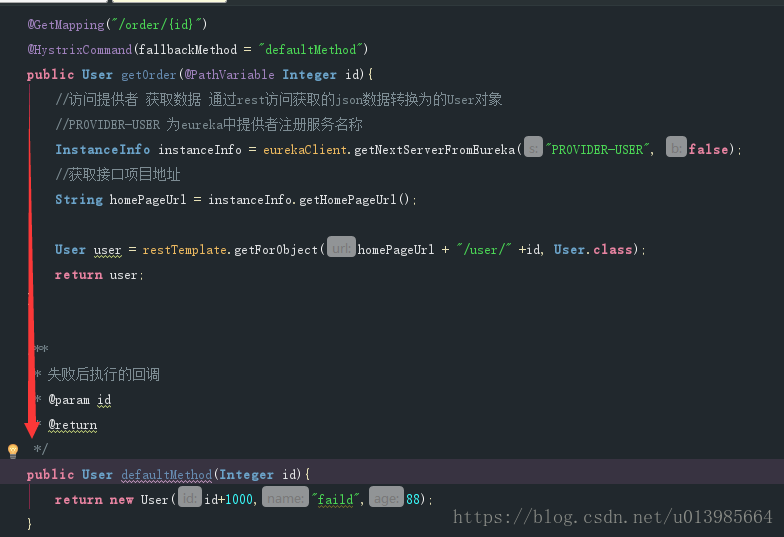784x537 pixels.
Task: Click the 'return user;' statement
Action: point(99,274)
